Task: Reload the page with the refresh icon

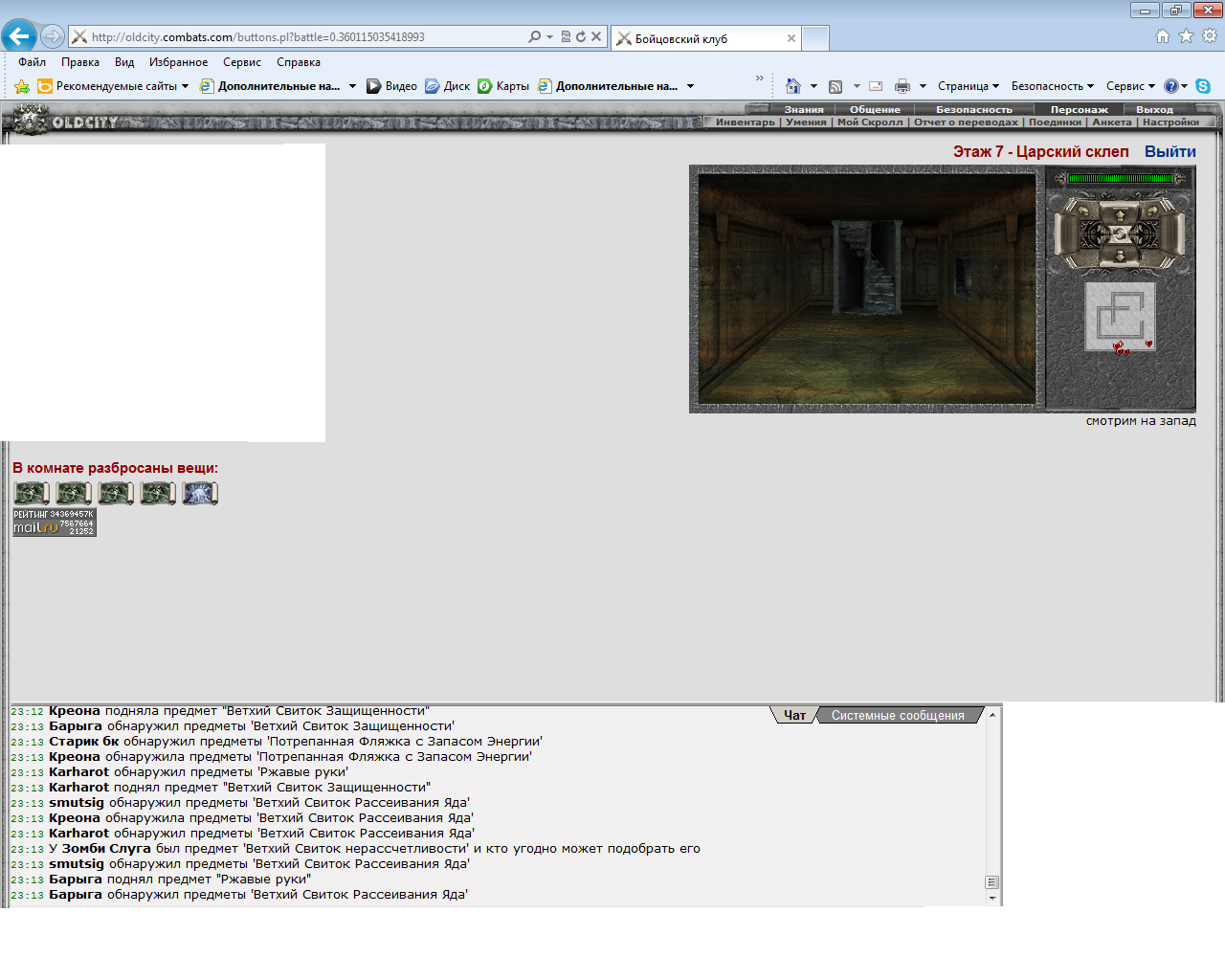Action: tap(580, 36)
